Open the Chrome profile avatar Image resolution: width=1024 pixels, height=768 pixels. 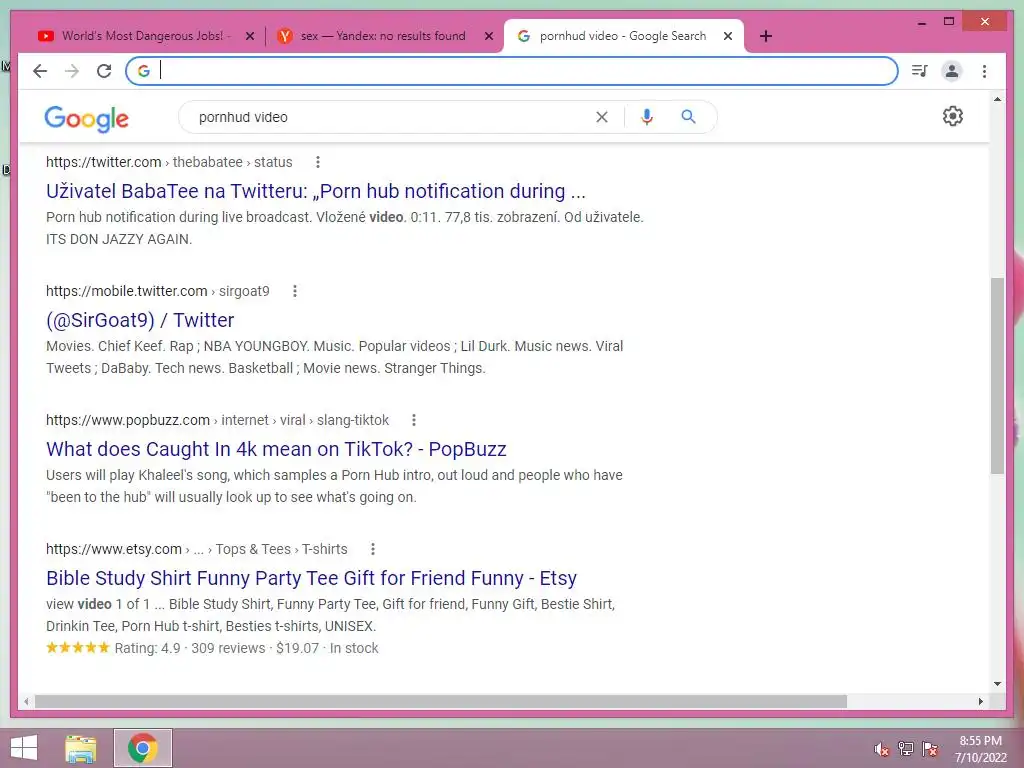point(952,71)
